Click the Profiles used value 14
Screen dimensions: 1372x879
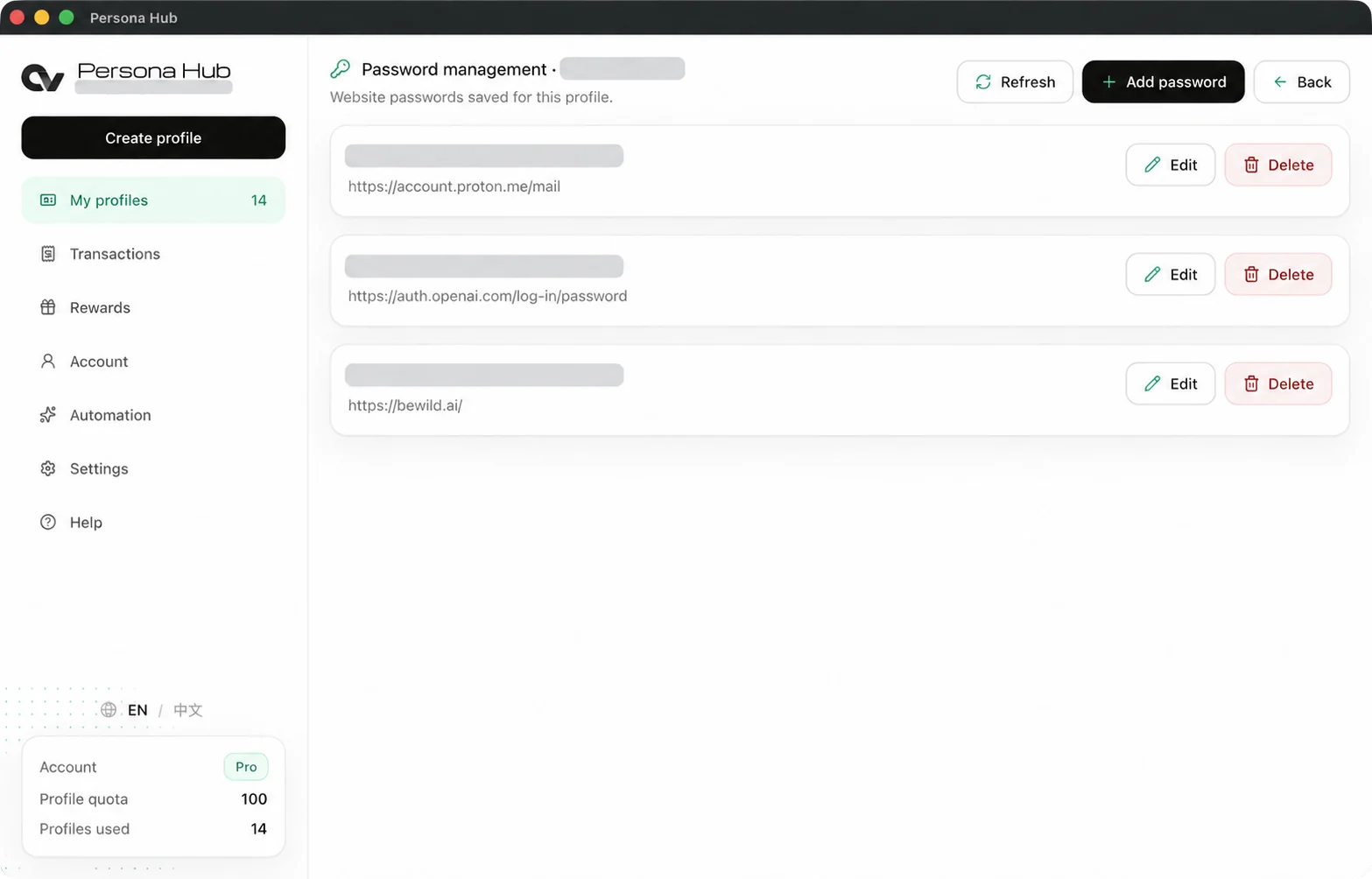coord(258,828)
